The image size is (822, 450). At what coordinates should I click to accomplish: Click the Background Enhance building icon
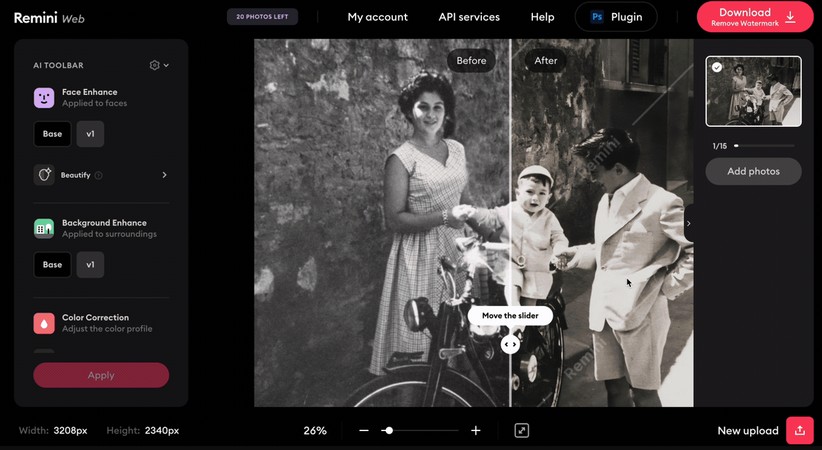(x=44, y=228)
